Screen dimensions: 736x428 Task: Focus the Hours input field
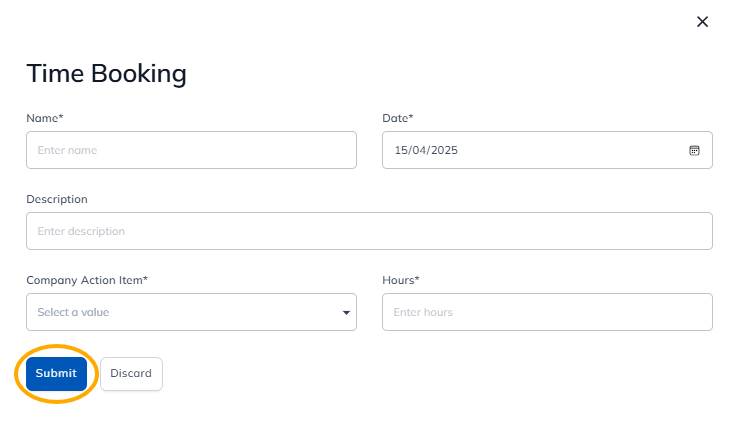(x=547, y=312)
